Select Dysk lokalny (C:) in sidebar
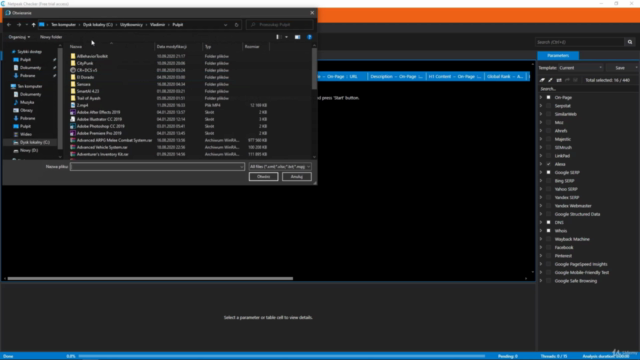Viewport: 640px width, 360px height. (x=35, y=142)
